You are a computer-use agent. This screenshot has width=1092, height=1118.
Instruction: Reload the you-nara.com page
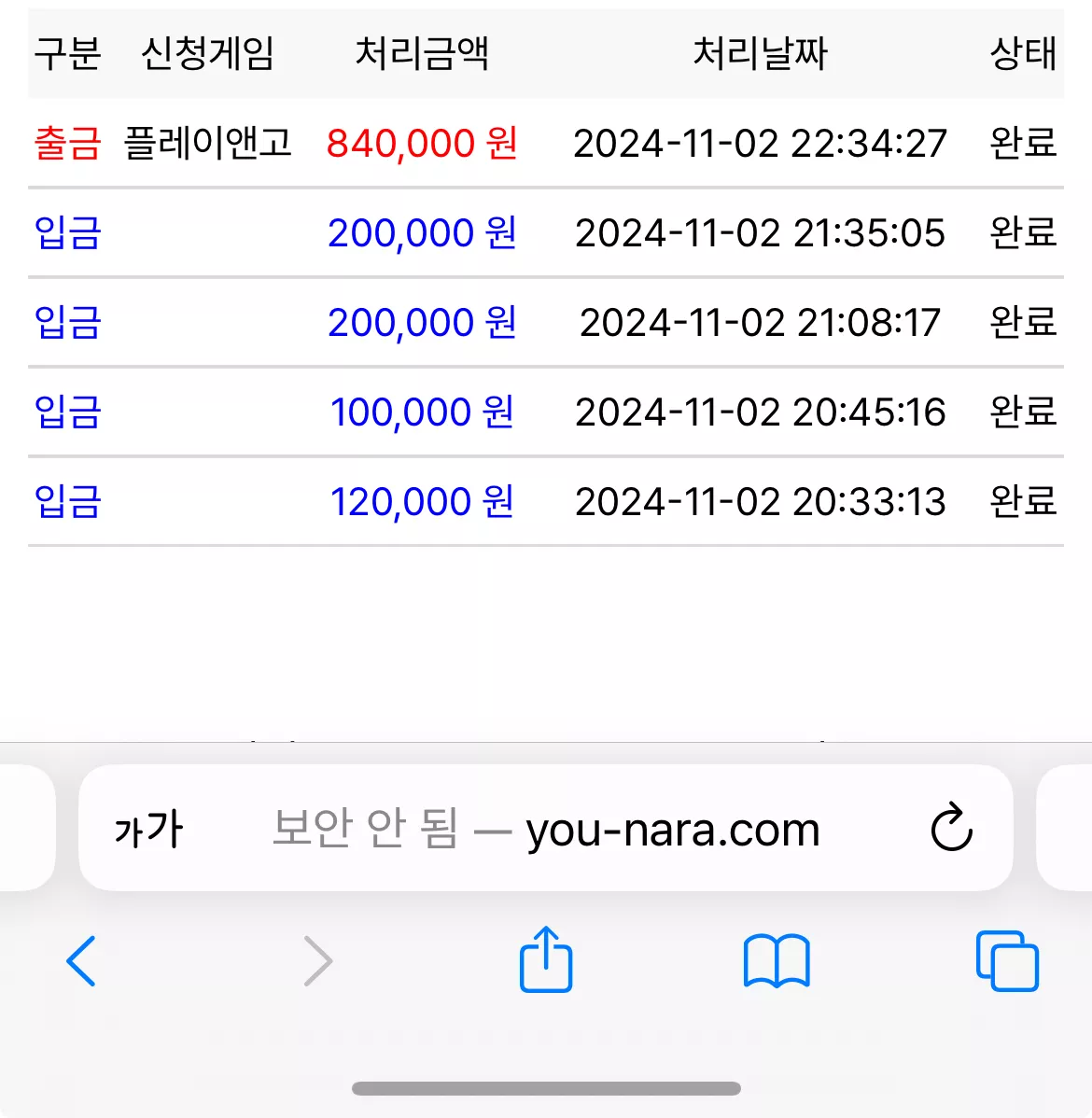[951, 828]
